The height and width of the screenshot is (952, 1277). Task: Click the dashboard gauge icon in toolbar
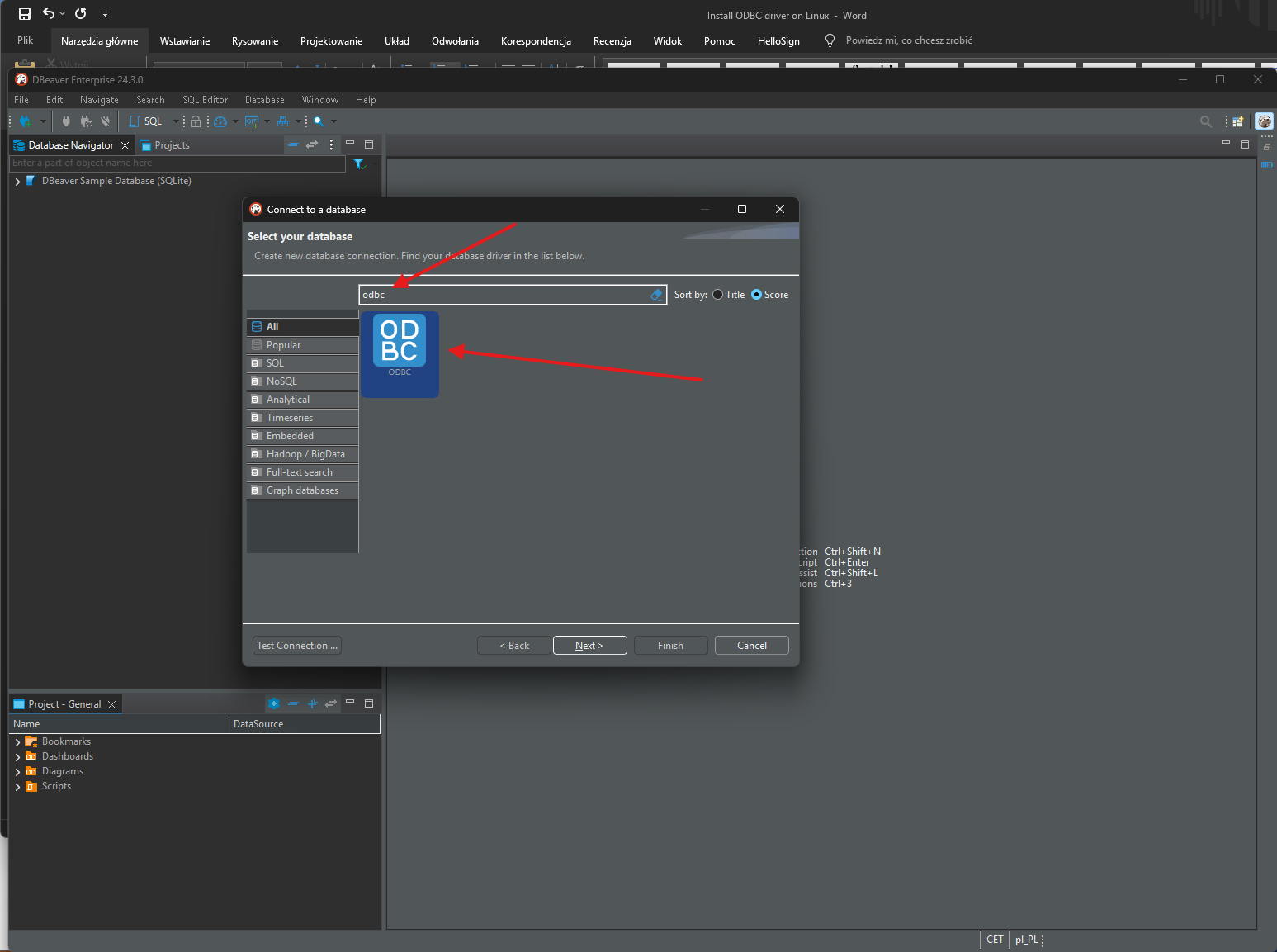pyautogui.click(x=220, y=121)
